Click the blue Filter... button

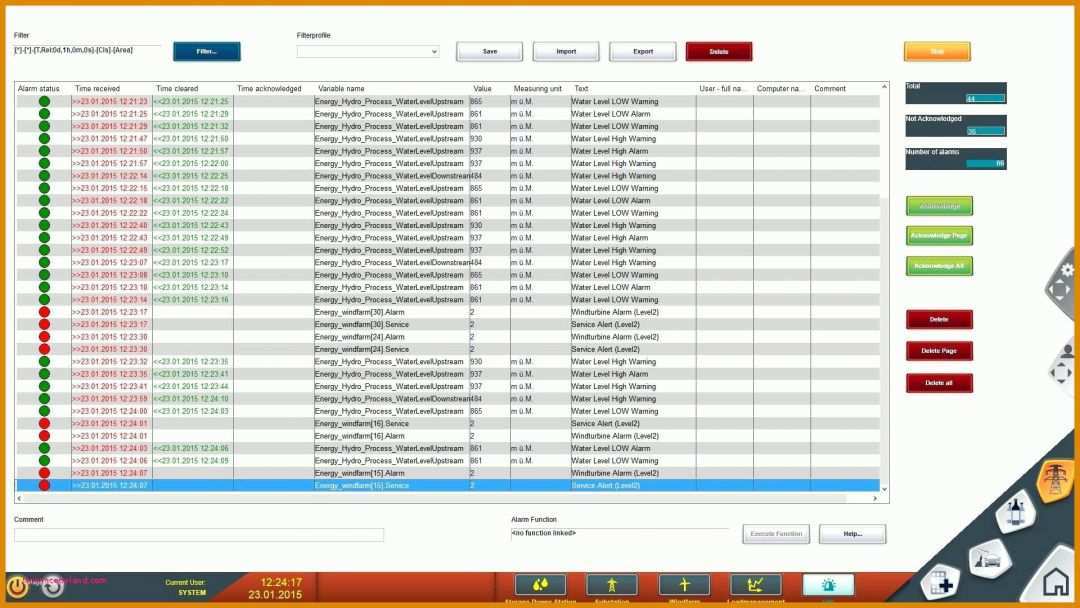coord(207,52)
